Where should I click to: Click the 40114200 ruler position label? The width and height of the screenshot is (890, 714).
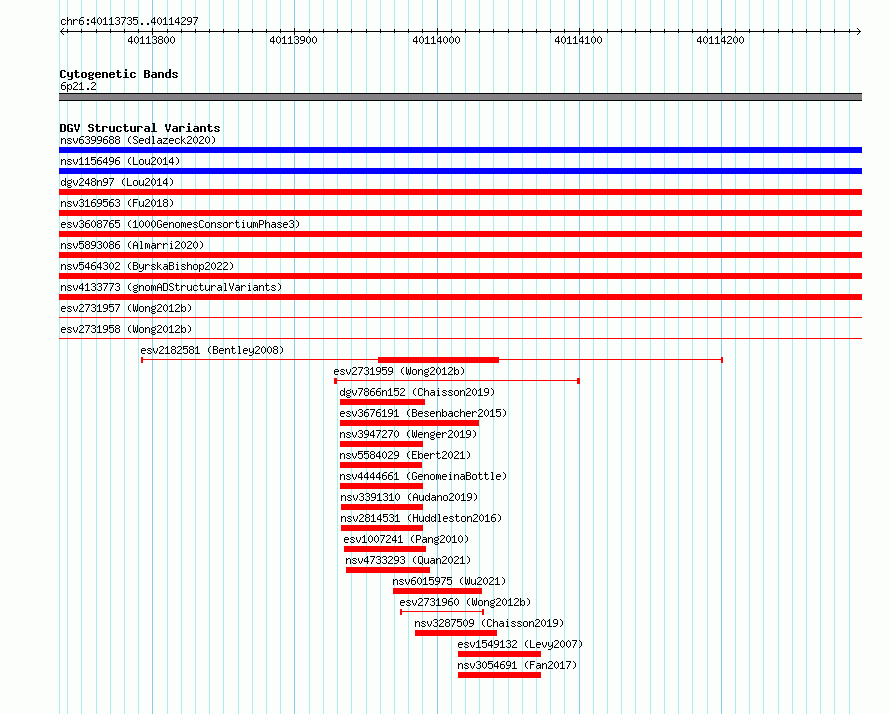720,40
